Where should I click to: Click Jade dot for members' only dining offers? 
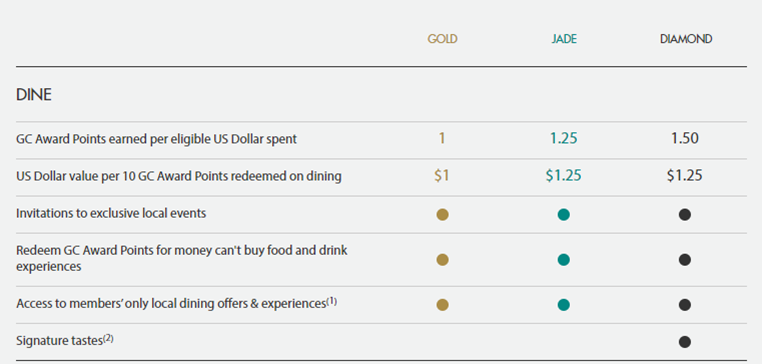564,305
